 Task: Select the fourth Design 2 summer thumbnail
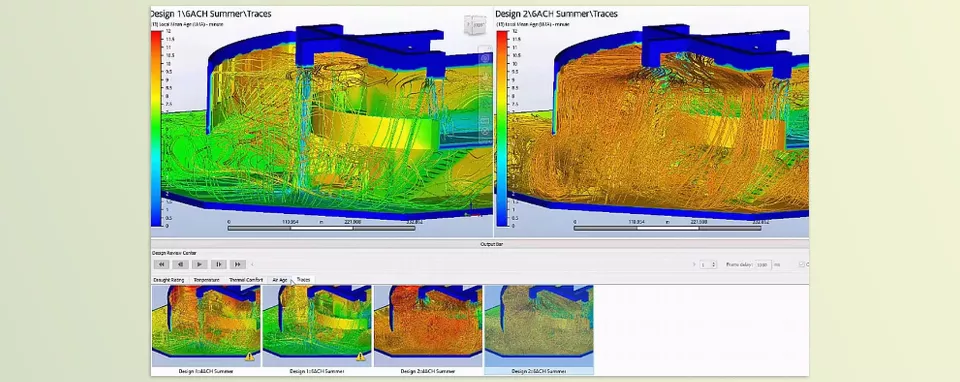[538, 330]
